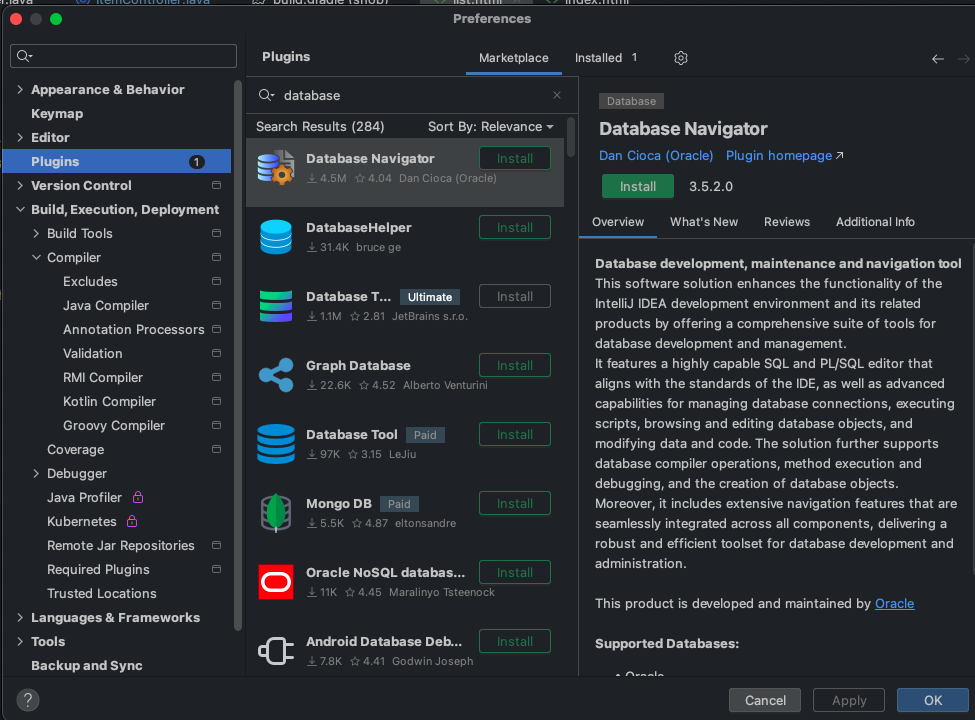Click the Oracle NoSQL database plugin icon
This screenshot has width=975, height=720.
click(275, 582)
